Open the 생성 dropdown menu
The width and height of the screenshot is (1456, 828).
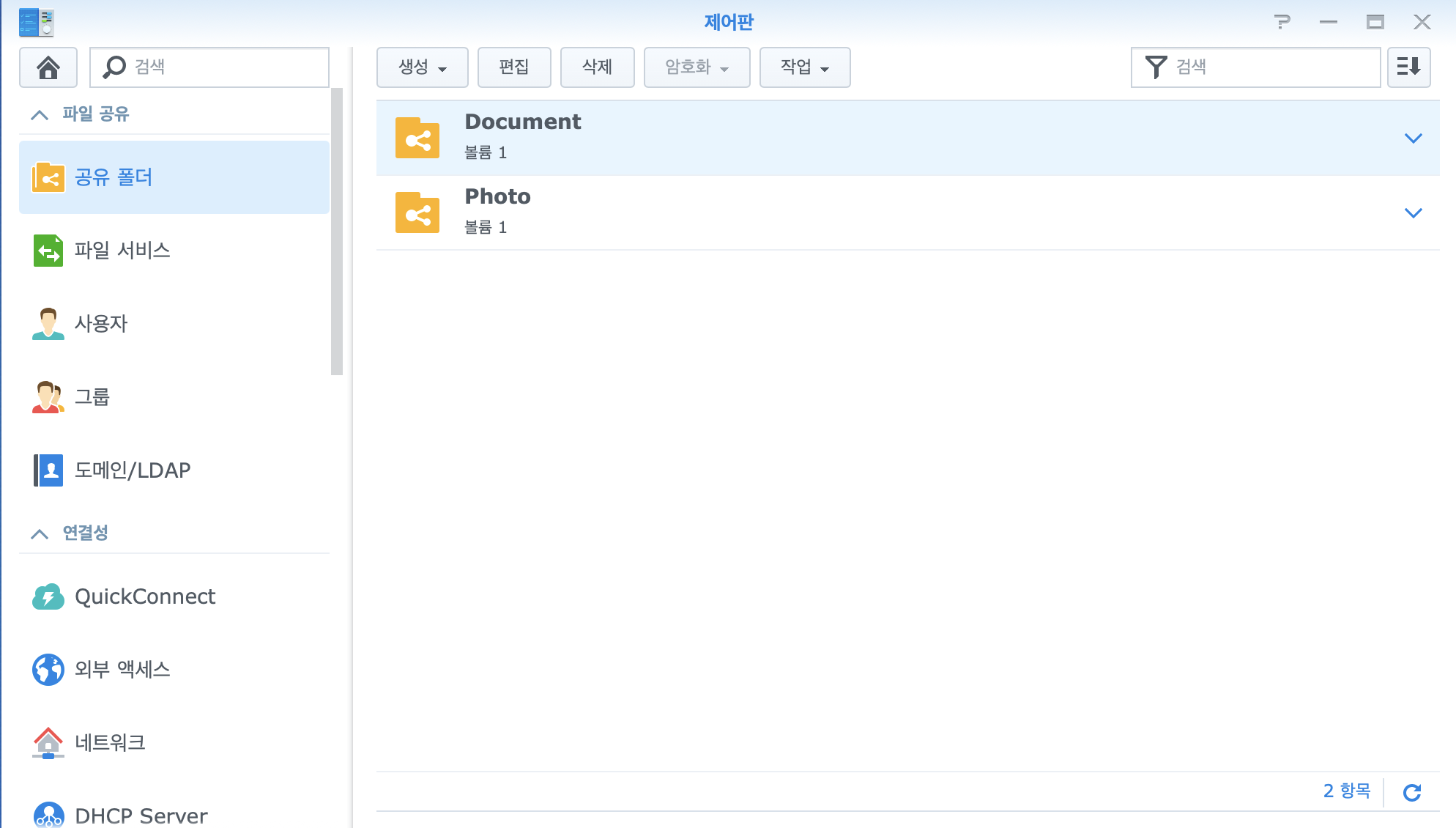pos(422,67)
